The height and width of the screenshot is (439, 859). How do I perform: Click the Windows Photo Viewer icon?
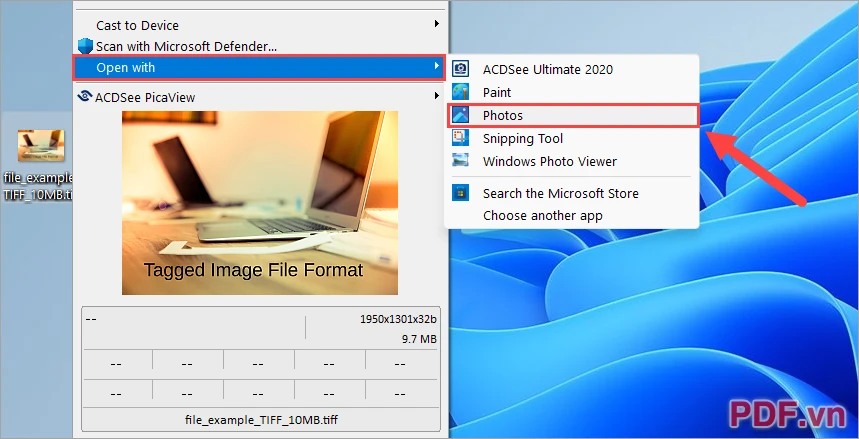460,161
